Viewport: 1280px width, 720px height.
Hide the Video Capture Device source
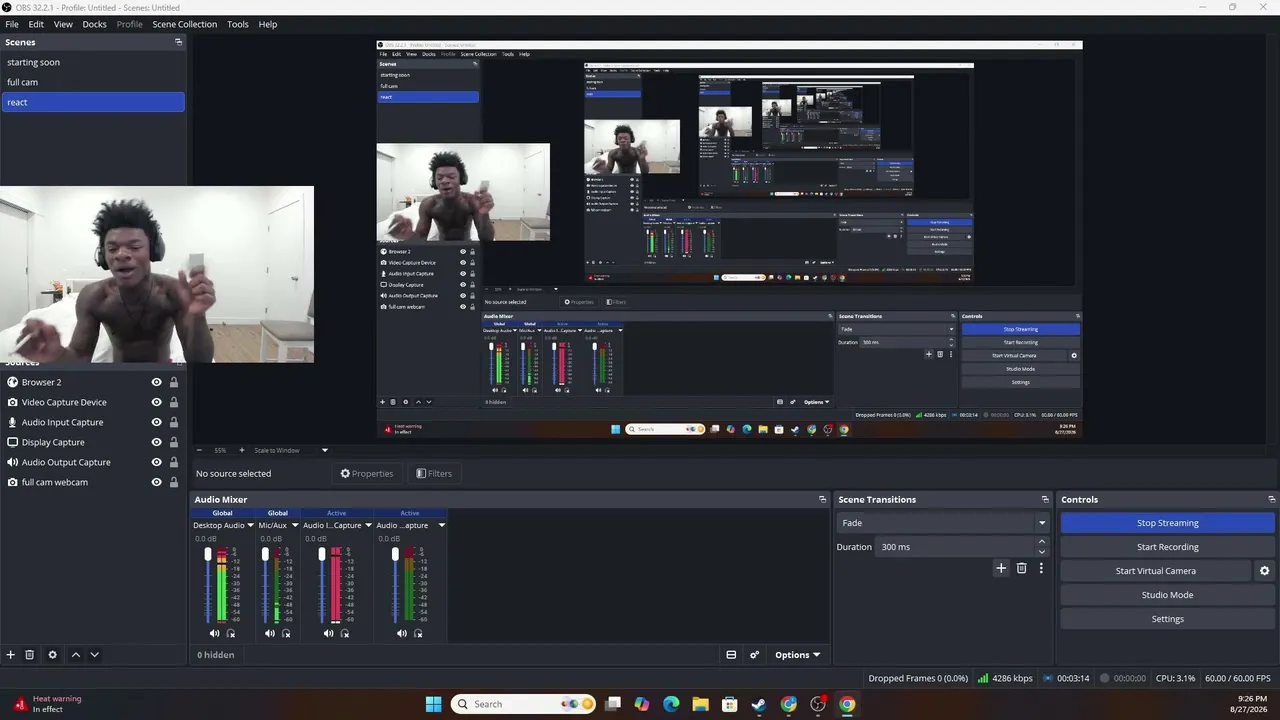tap(156, 402)
